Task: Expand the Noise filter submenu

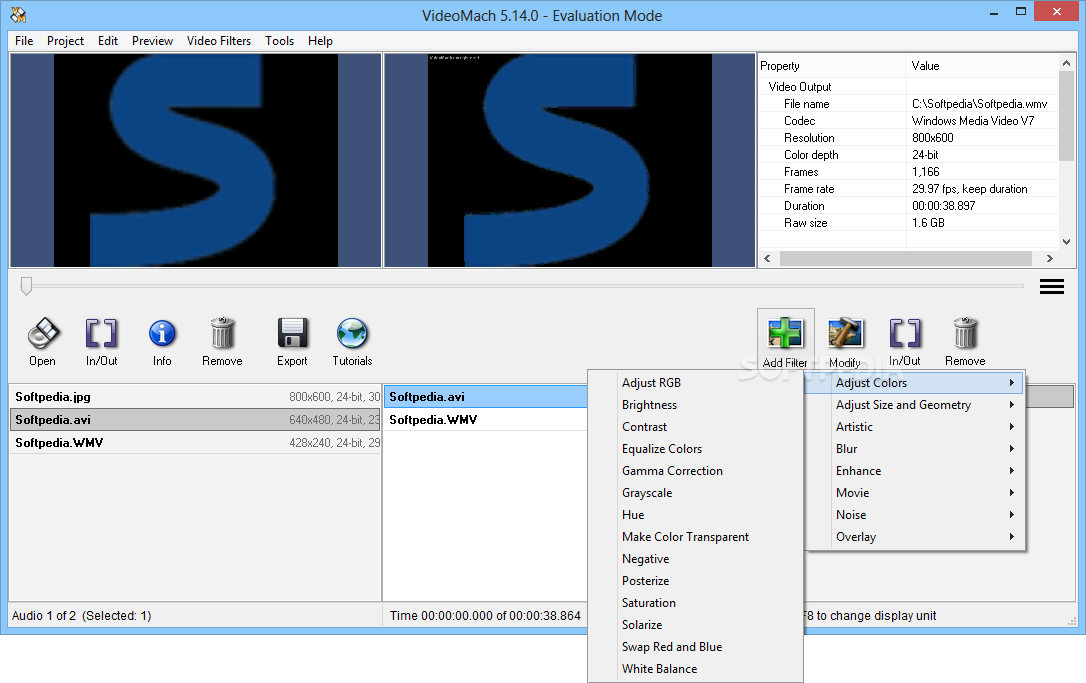Action: (x=915, y=515)
